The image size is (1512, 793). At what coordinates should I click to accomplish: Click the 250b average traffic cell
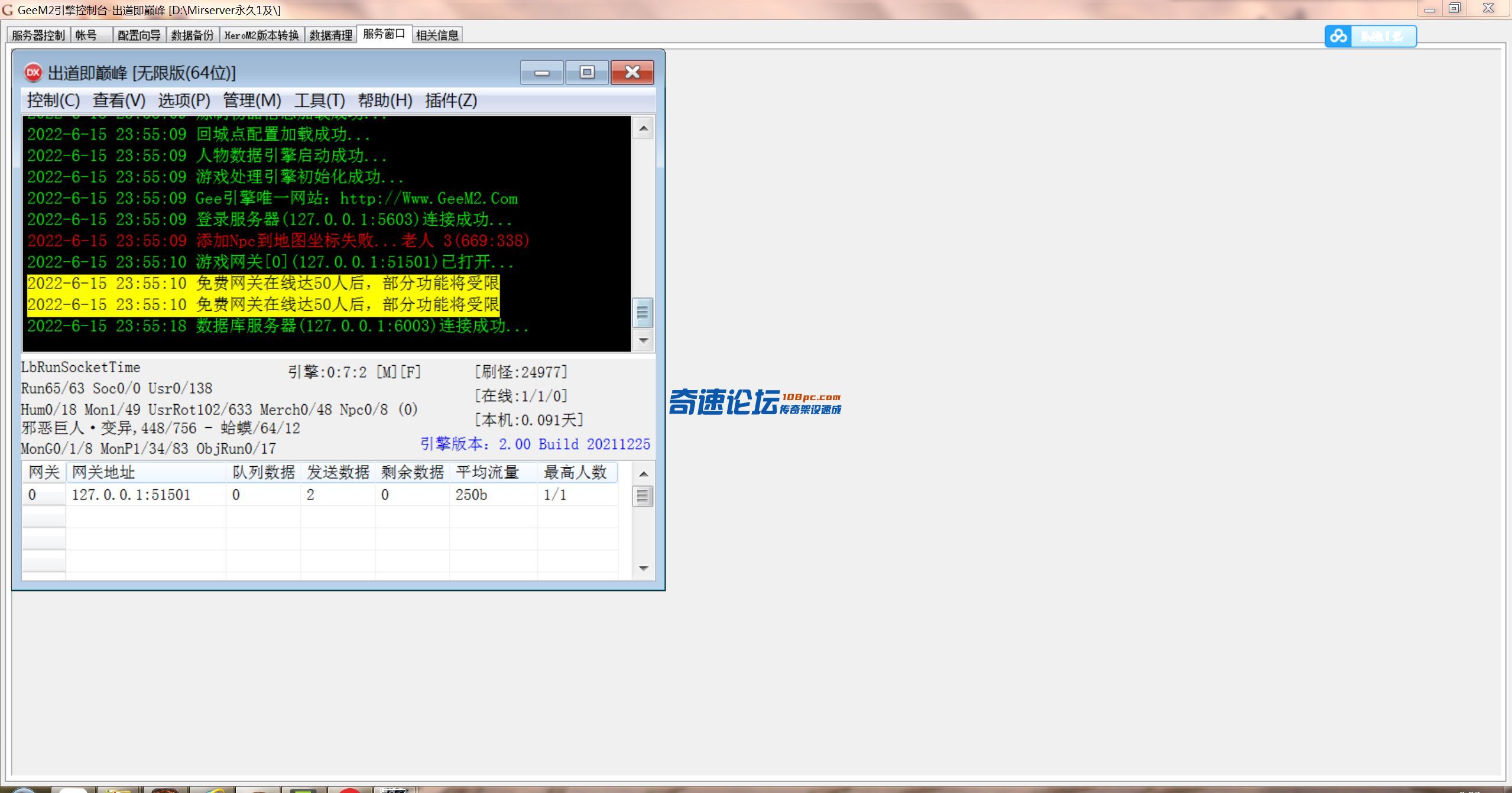pyautogui.click(x=494, y=495)
